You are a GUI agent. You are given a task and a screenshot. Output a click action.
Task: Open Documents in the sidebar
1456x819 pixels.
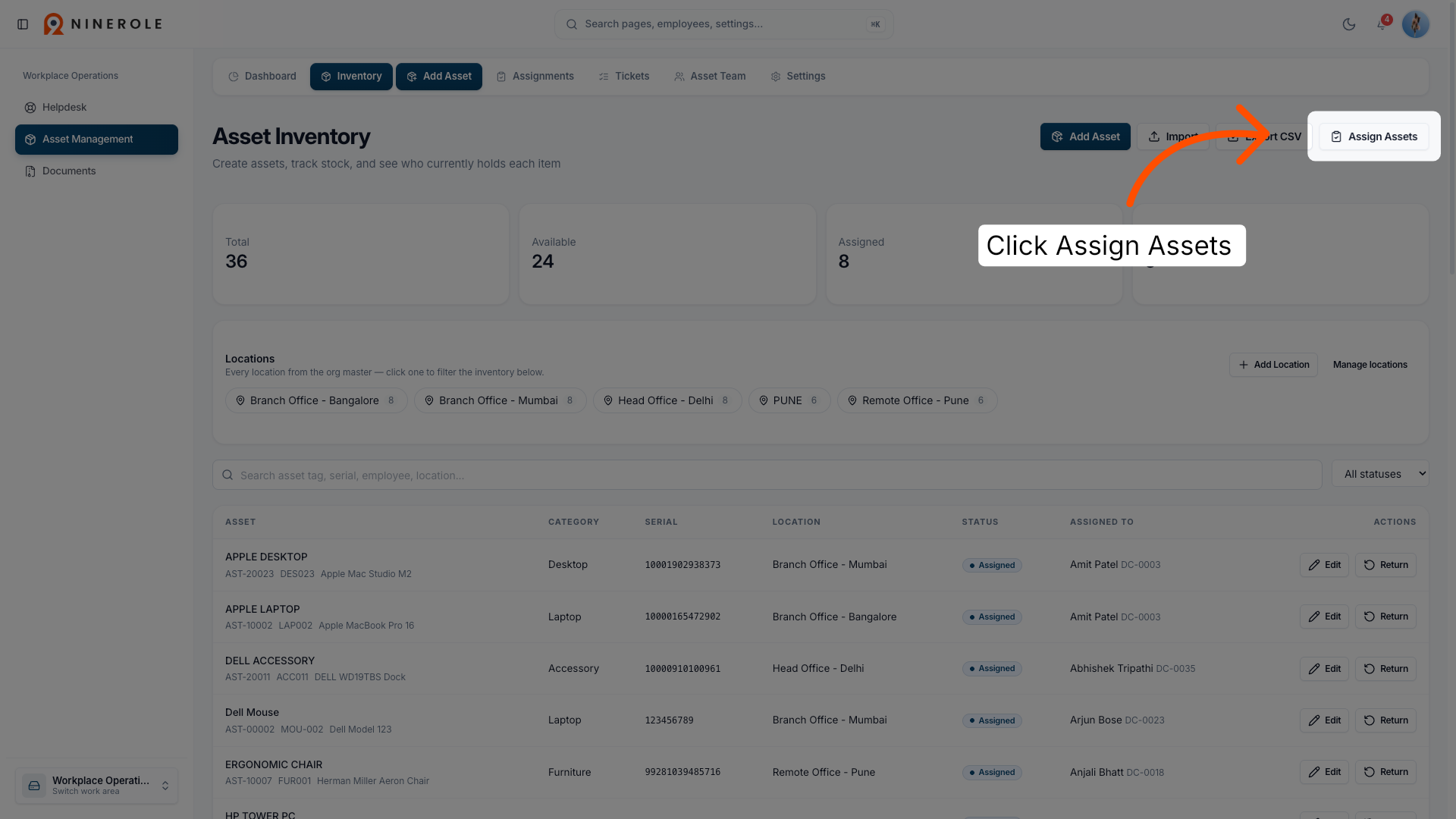pyautogui.click(x=96, y=171)
